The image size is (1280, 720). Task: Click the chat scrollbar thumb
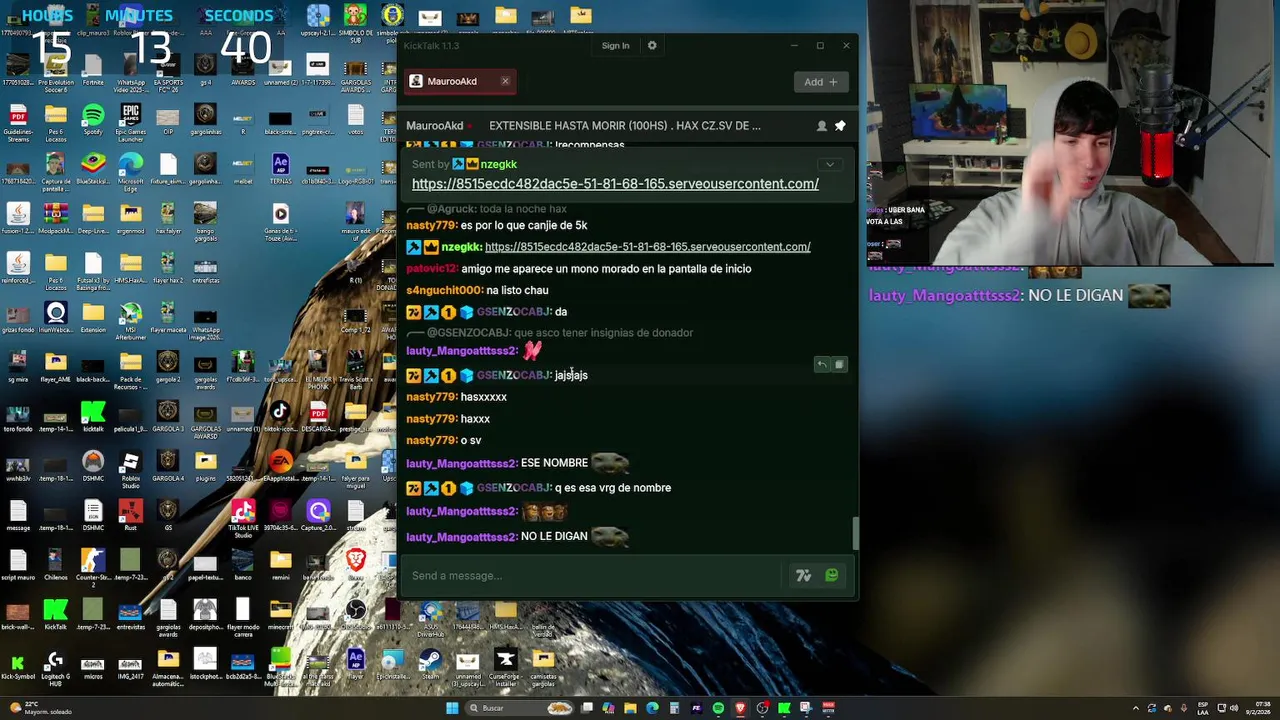pos(854,533)
